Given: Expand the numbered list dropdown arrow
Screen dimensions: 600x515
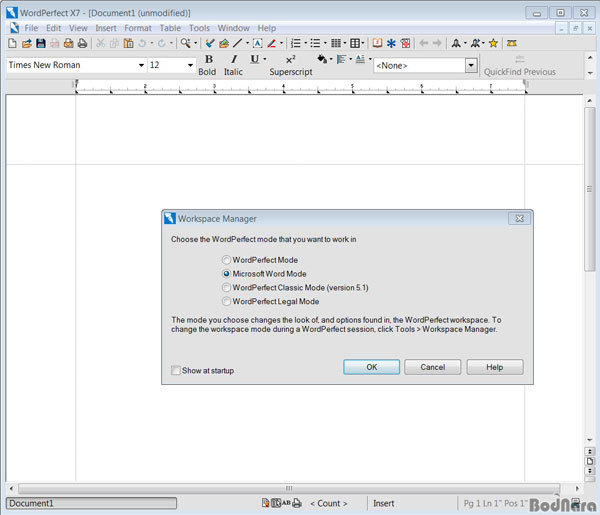Looking at the screenshot, I should click(x=305, y=43).
